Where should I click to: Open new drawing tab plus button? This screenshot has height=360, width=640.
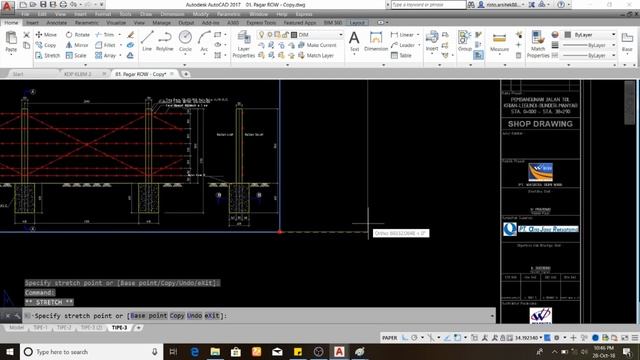pos(186,74)
